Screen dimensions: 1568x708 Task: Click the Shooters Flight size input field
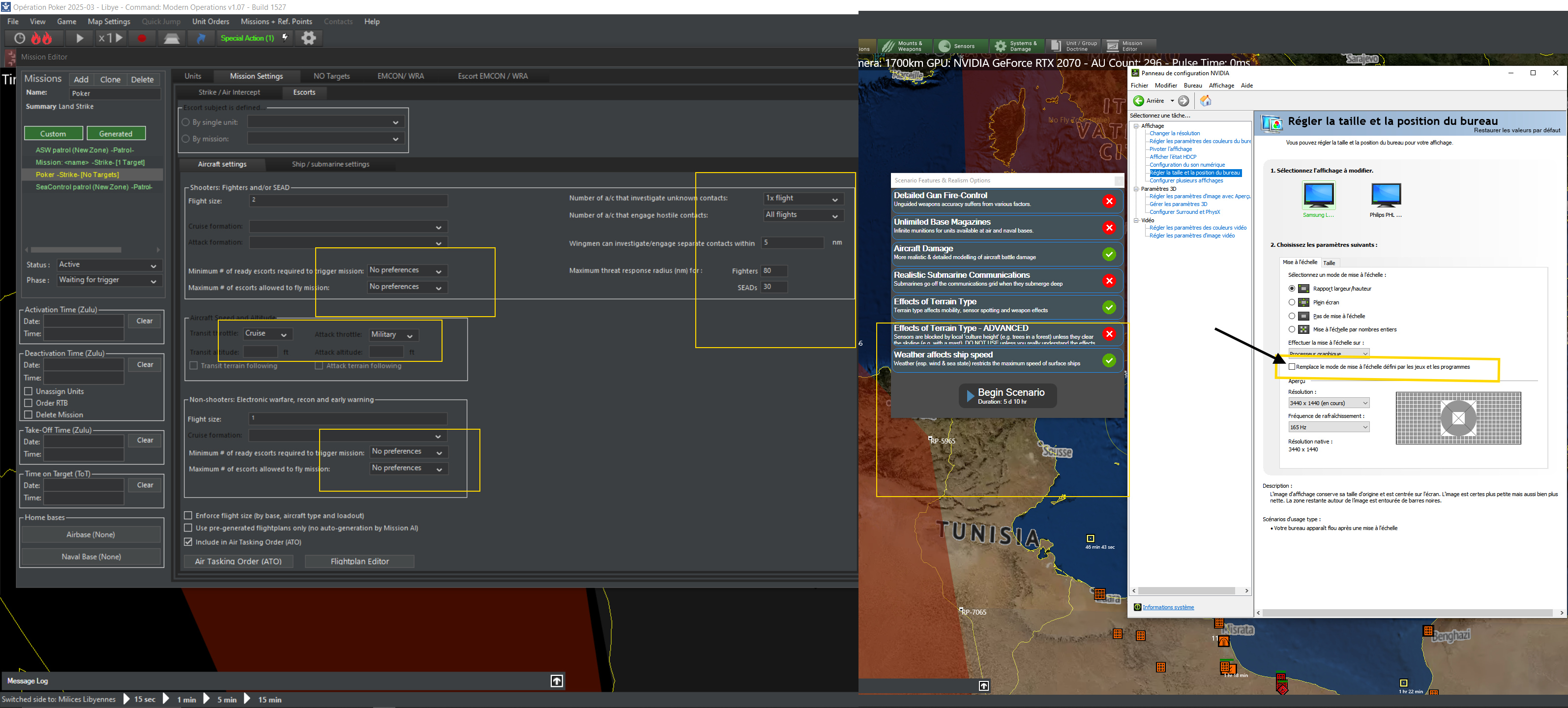[x=348, y=200]
